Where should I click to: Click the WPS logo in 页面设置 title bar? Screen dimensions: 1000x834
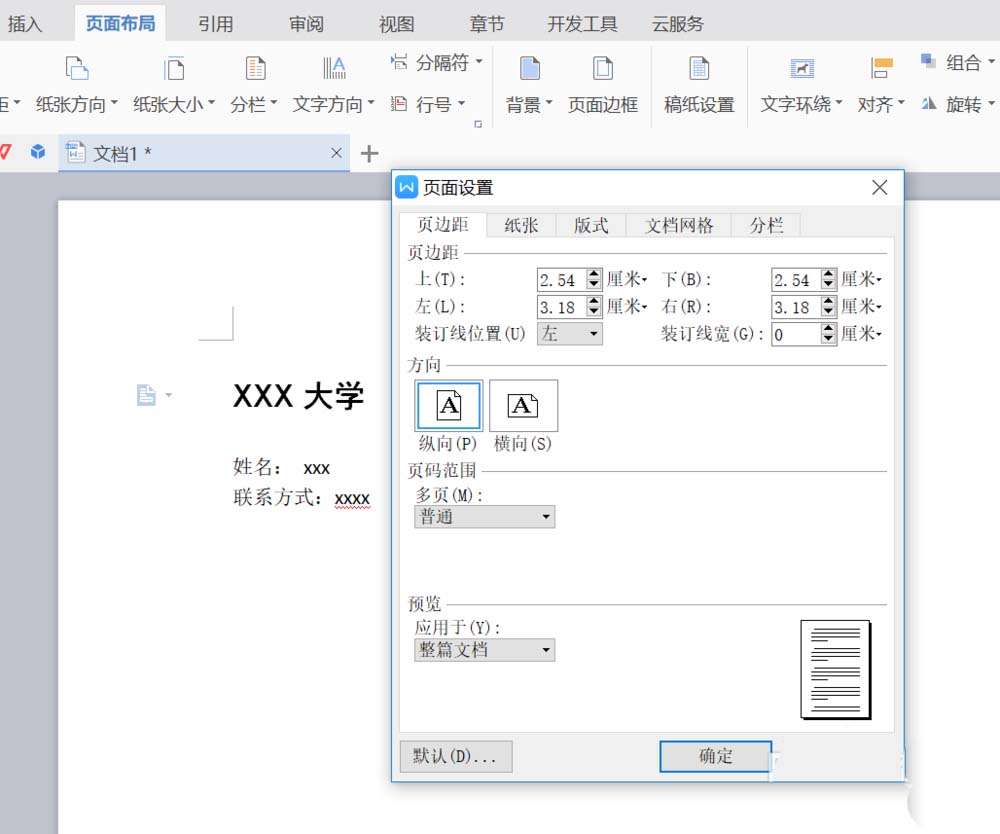point(406,187)
